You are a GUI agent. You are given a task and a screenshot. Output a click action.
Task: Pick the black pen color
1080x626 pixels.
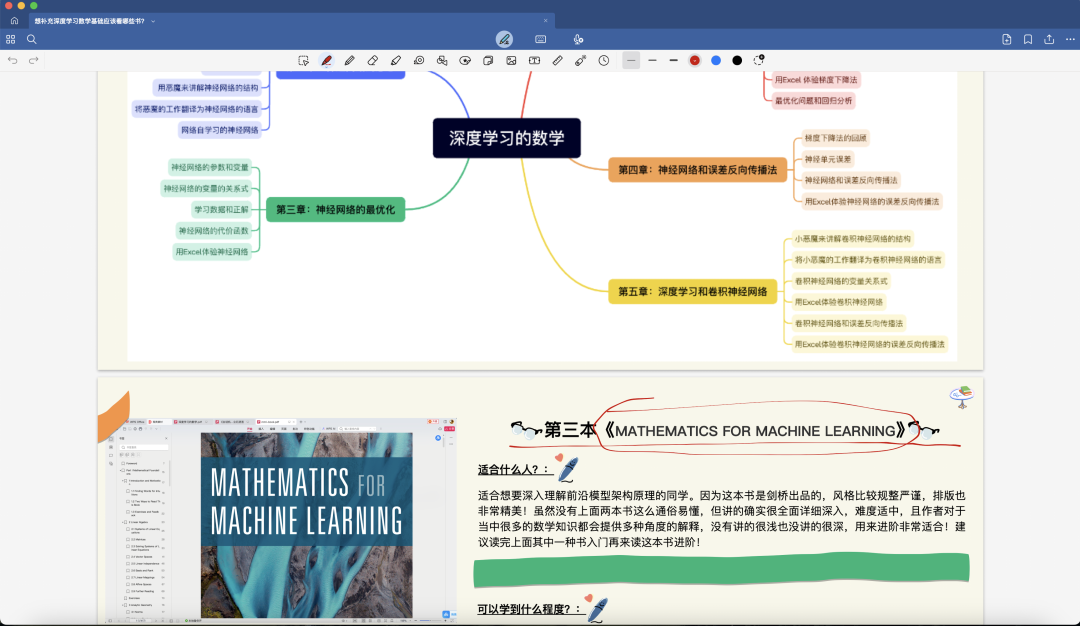point(737,61)
